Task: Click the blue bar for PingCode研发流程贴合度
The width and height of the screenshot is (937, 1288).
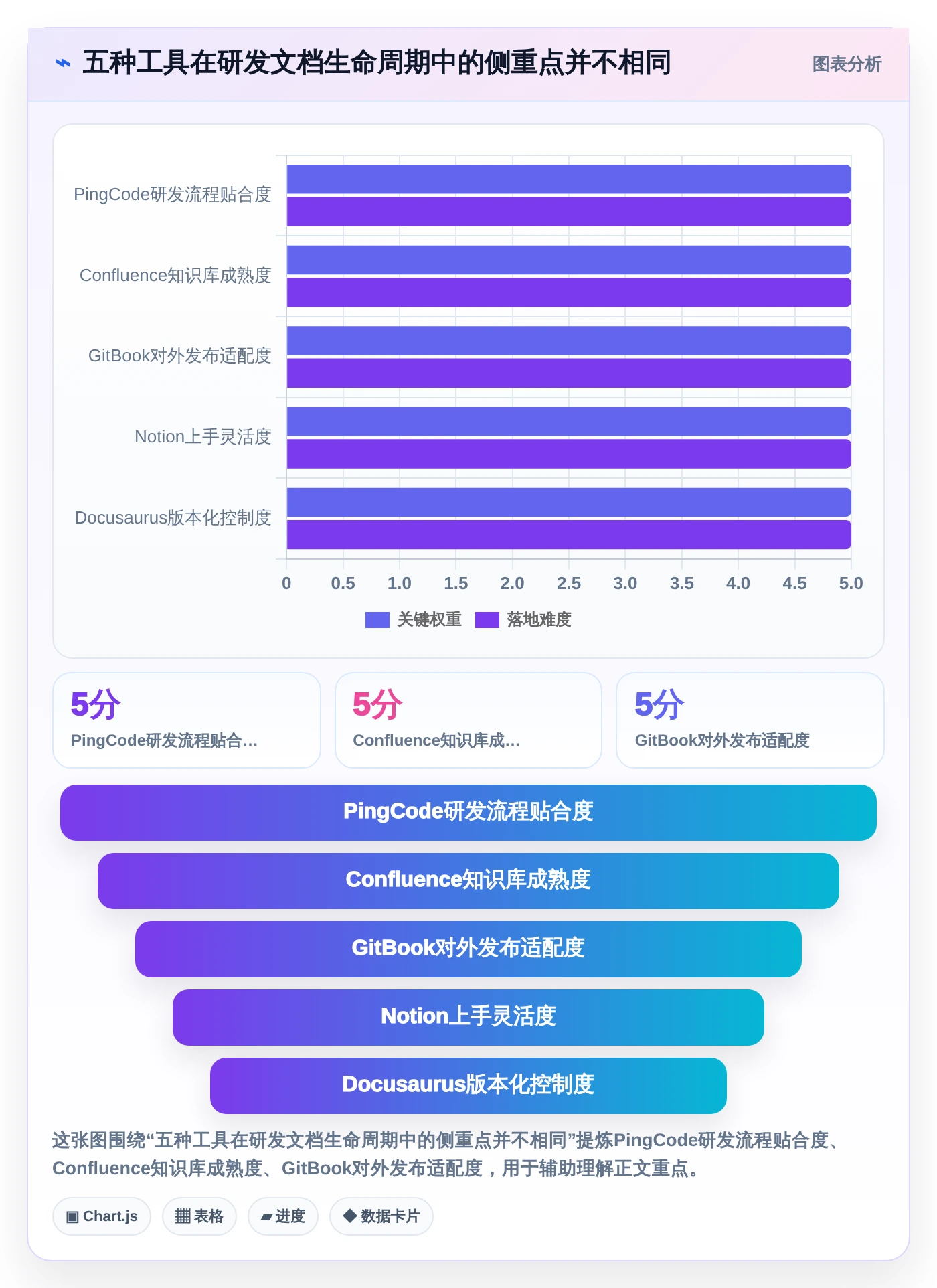Action: (x=569, y=179)
